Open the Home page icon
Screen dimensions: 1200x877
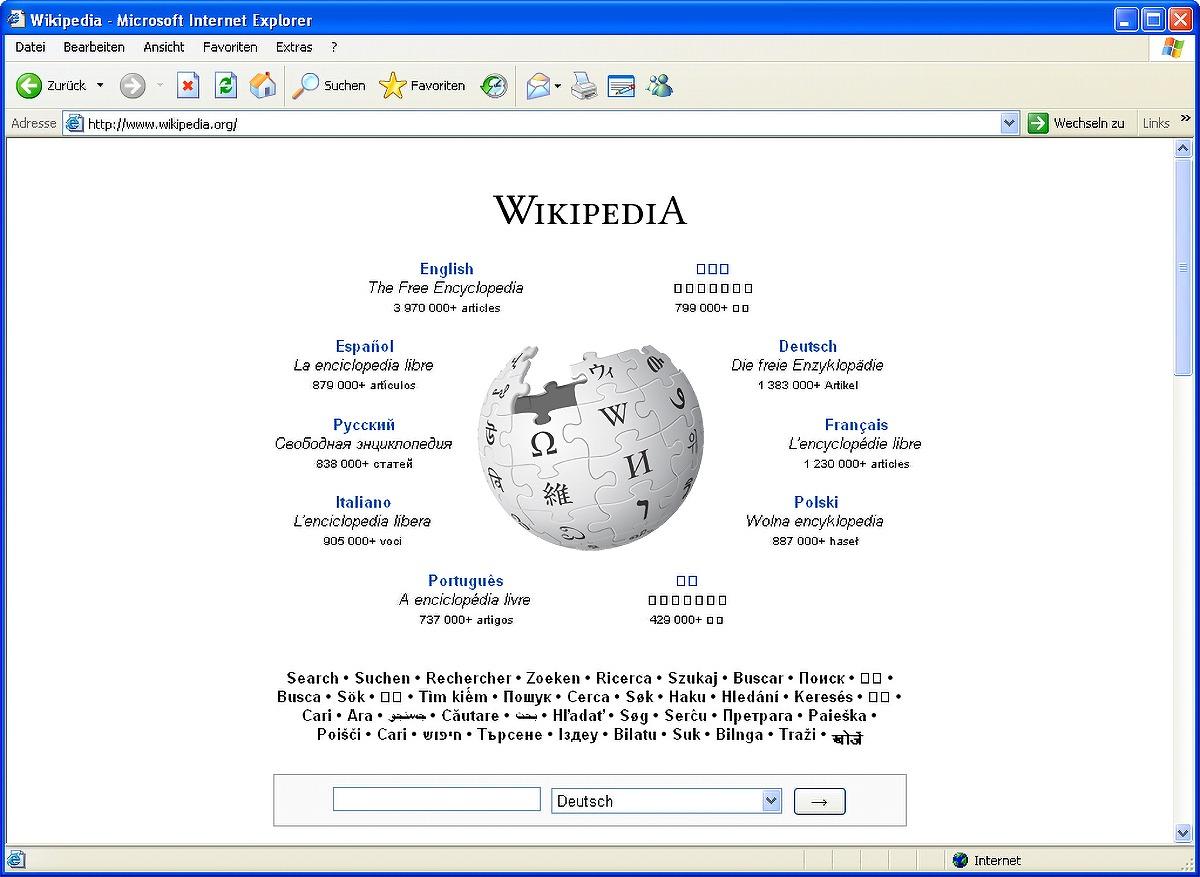263,85
